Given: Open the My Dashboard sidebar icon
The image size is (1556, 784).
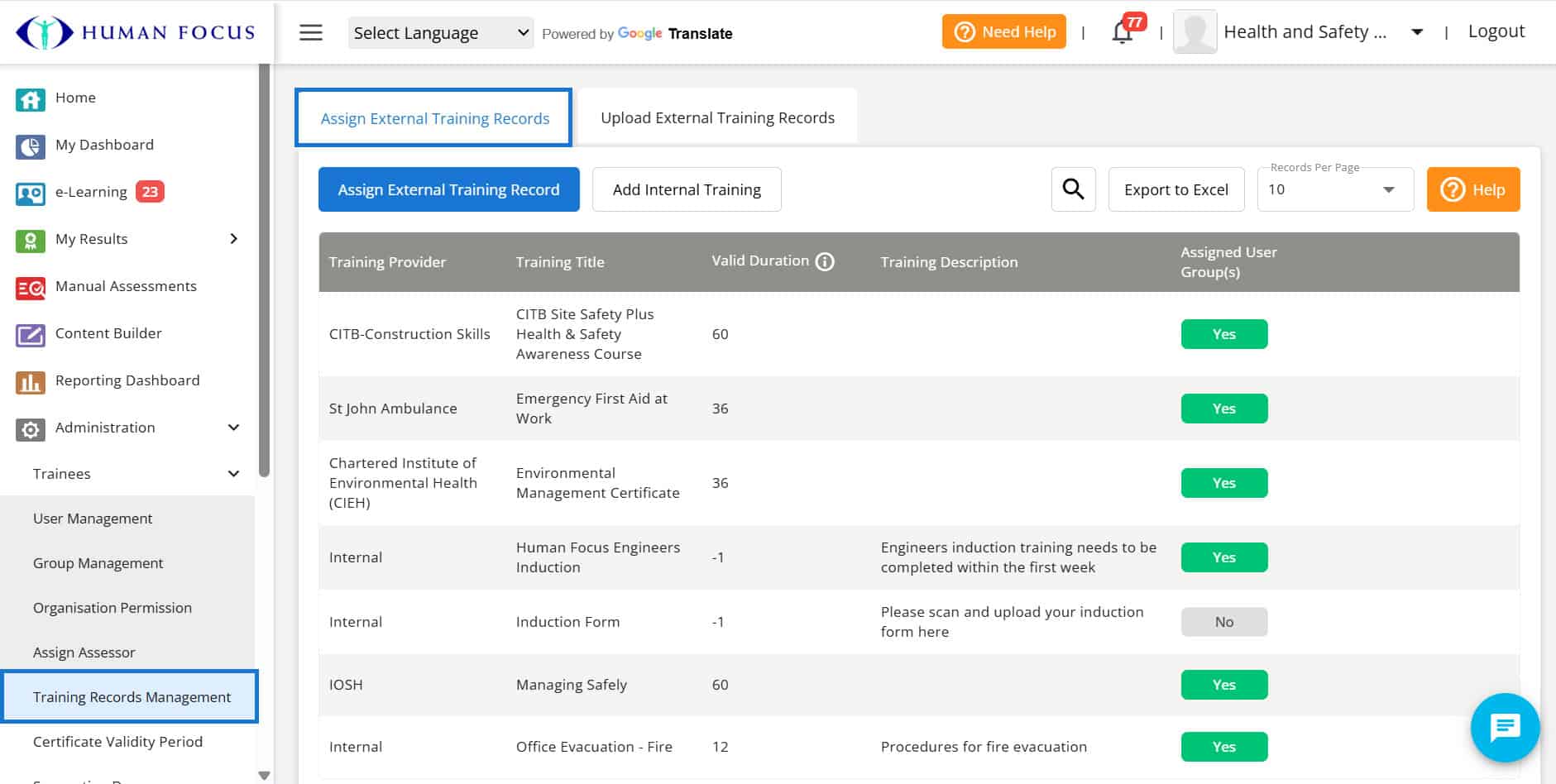Looking at the screenshot, I should (x=30, y=145).
